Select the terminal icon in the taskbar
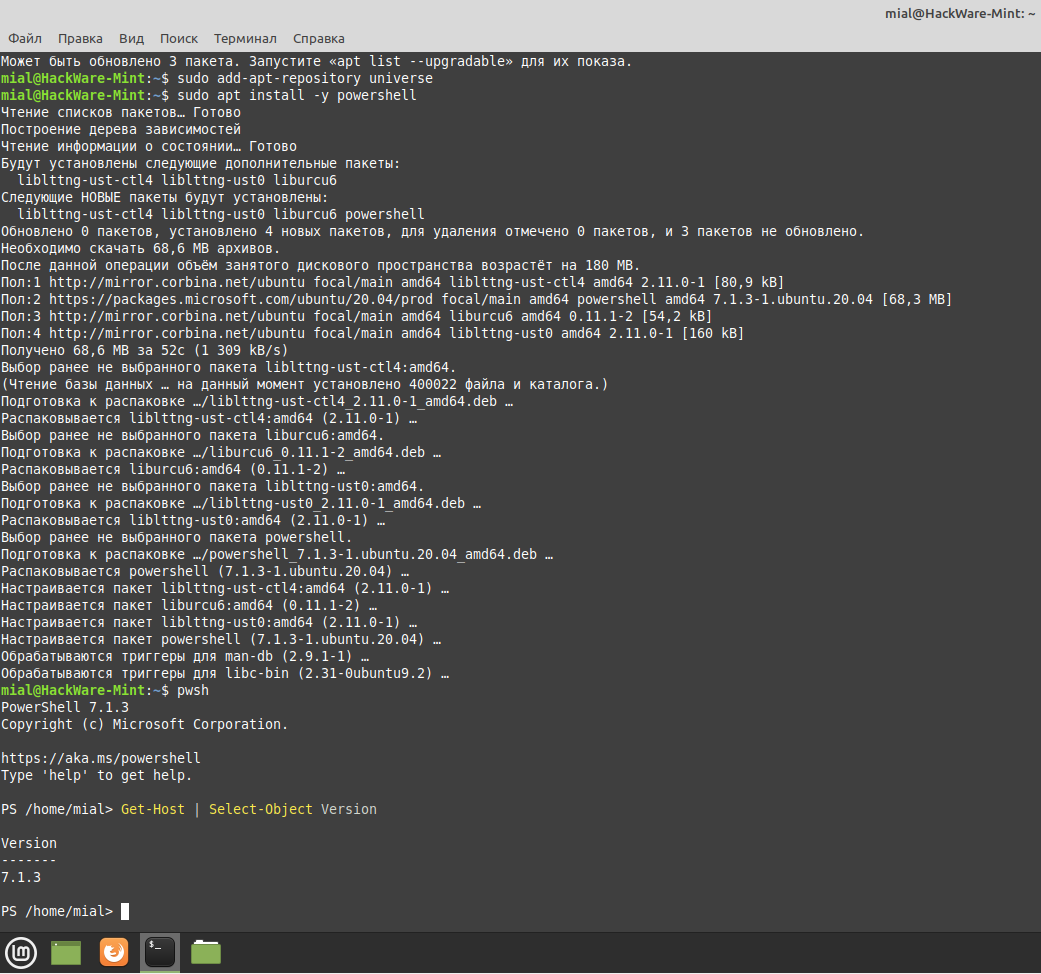This screenshot has height=974, width=1041. (160, 952)
